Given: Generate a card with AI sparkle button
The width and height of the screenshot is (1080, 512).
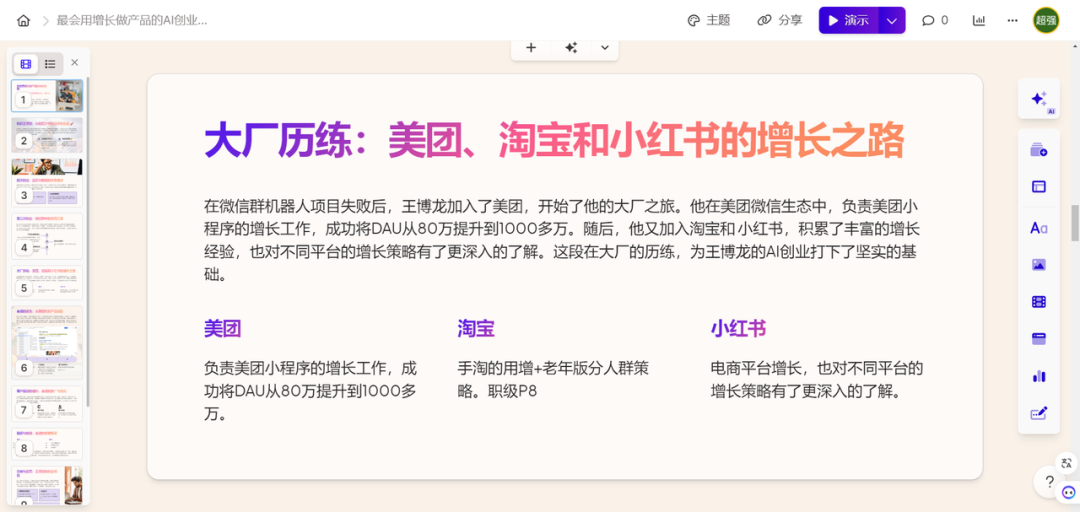Looking at the screenshot, I should 570,48.
